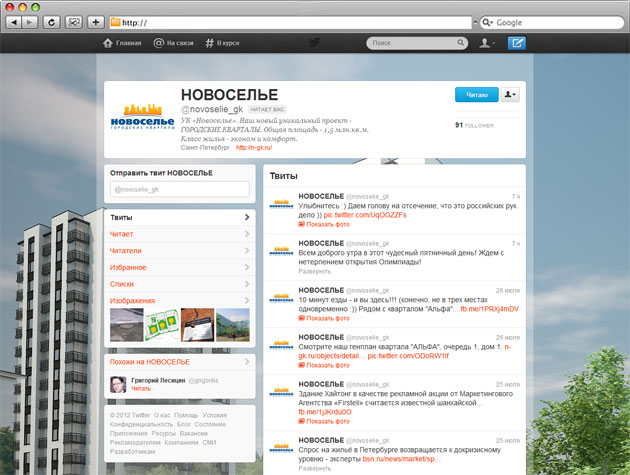Viewport: 630px width, 475px height.
Task: Focus the http:// address bar
Action: [x=290, y=23]
